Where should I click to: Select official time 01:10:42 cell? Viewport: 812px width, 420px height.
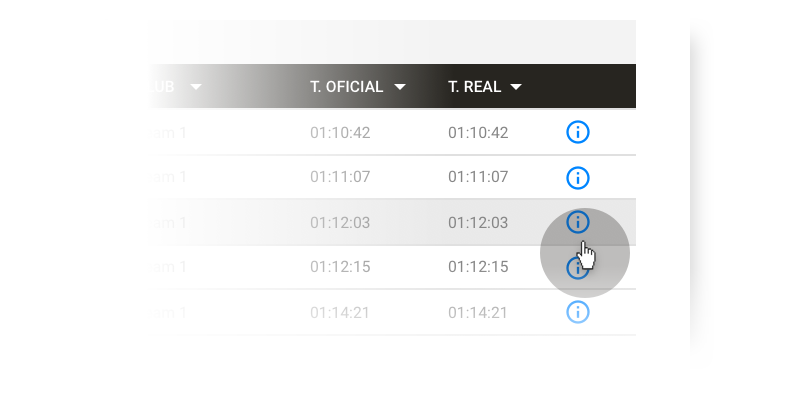click(x=340, y=133)
